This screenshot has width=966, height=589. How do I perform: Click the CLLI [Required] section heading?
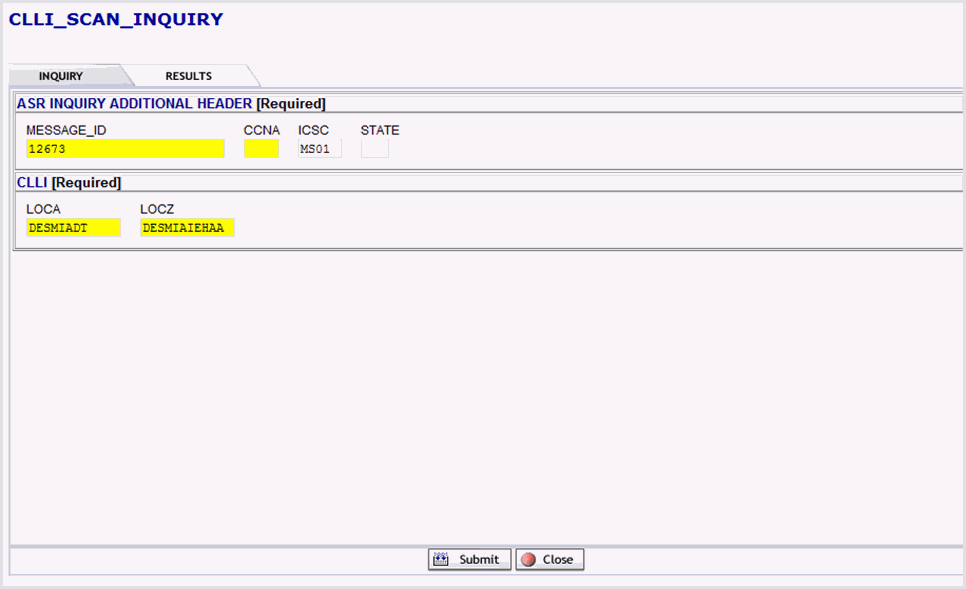tap(68, 183)
